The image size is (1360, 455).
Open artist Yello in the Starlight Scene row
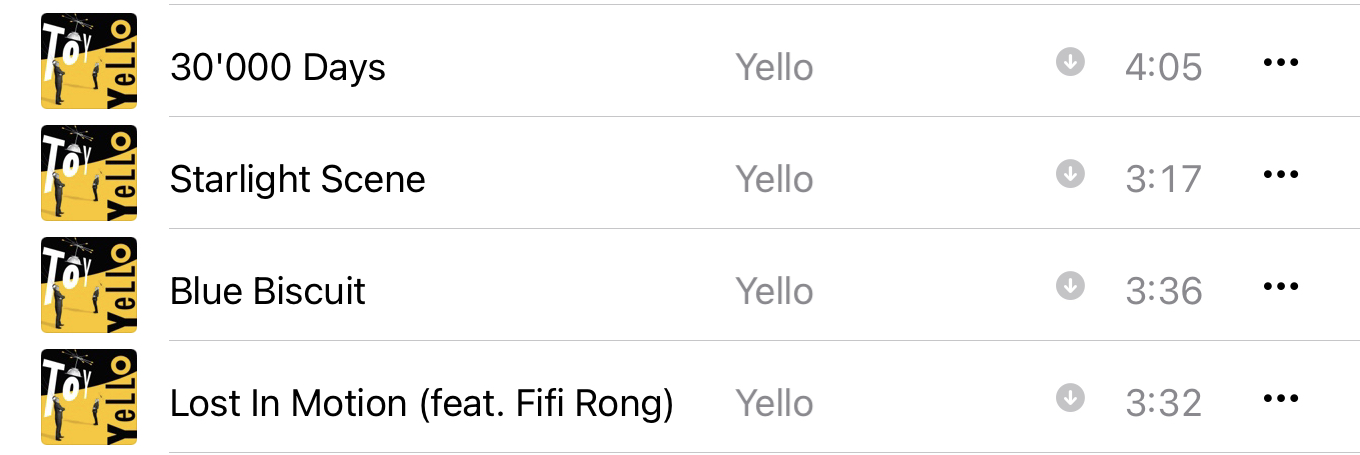(775, 179)
